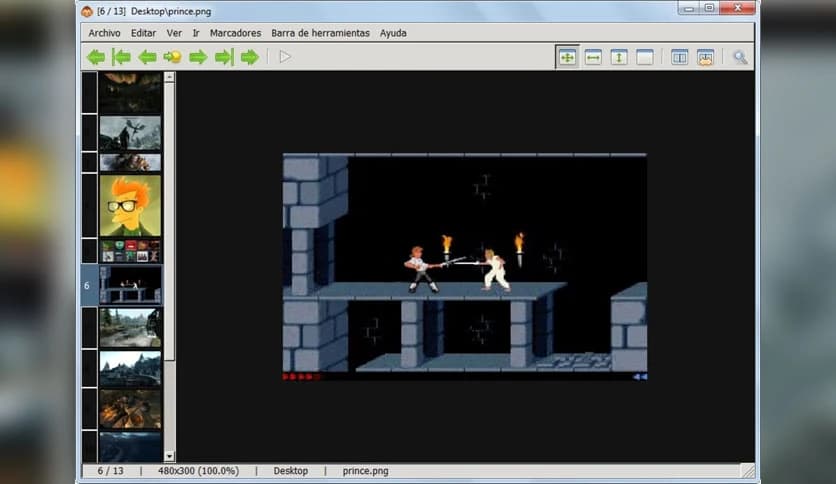Select the orange-haired cartoon with glasses thumbnail
This screenshot has height=484, width=836.
pyautogui.click(x=130, y=205)
